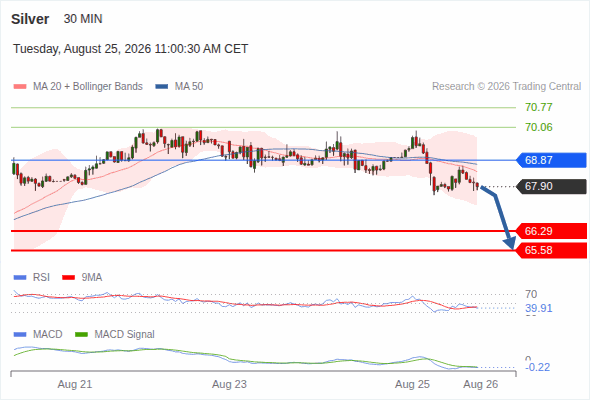Click the 9MA red legend marker
Image resolution: width=590 pixels, height=400 pixels.
tap(68, 278)
